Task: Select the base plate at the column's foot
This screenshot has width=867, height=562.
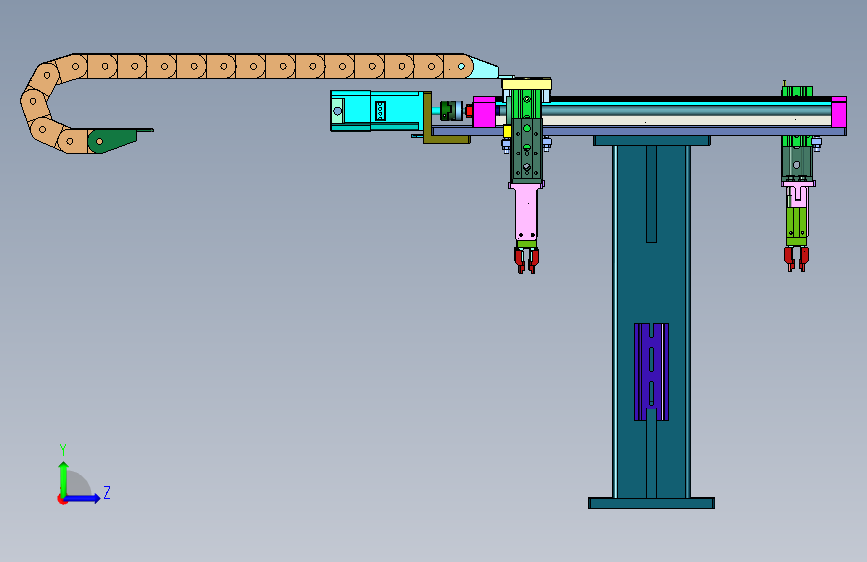Action: click(651, 503)
